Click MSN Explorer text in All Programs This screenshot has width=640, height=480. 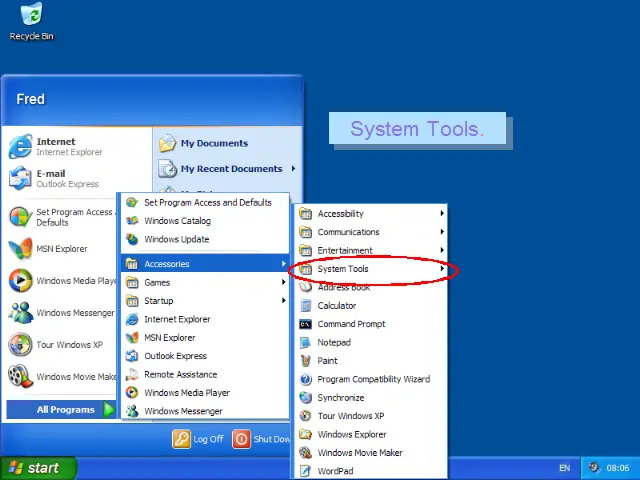coord(170,338)
